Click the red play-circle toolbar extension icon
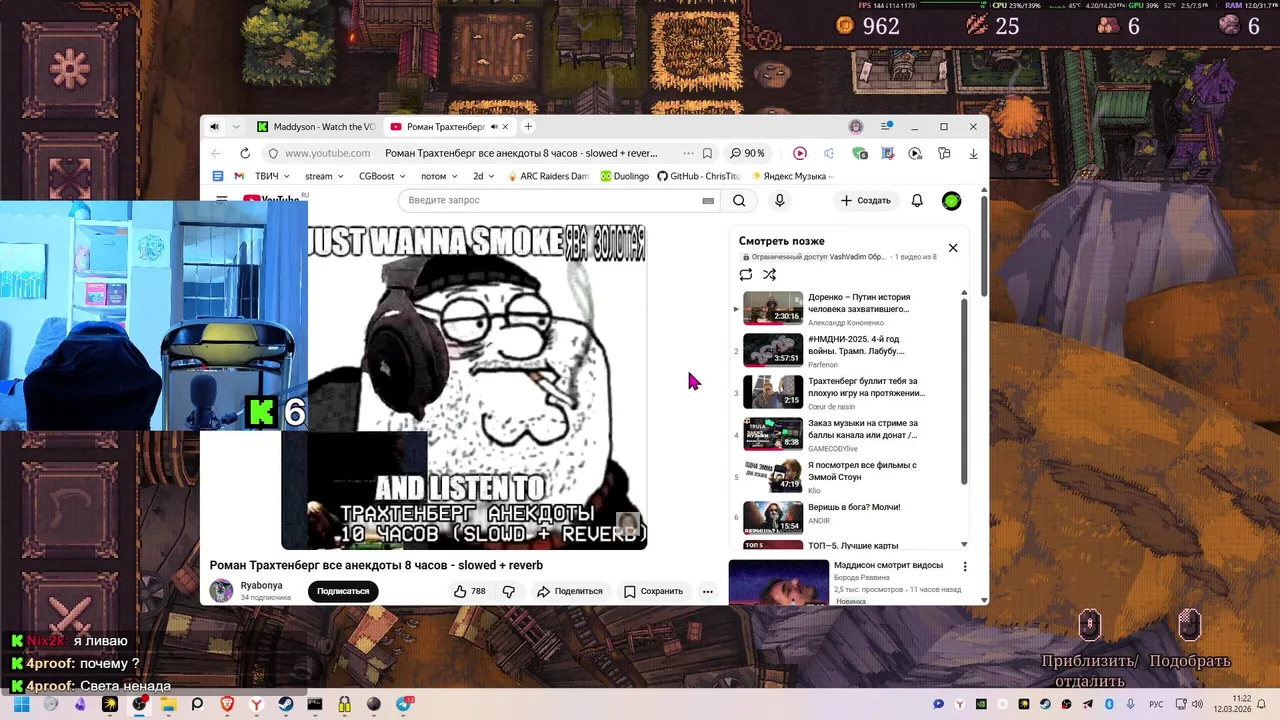1280x720 pixels. click(x=800, y=153)
